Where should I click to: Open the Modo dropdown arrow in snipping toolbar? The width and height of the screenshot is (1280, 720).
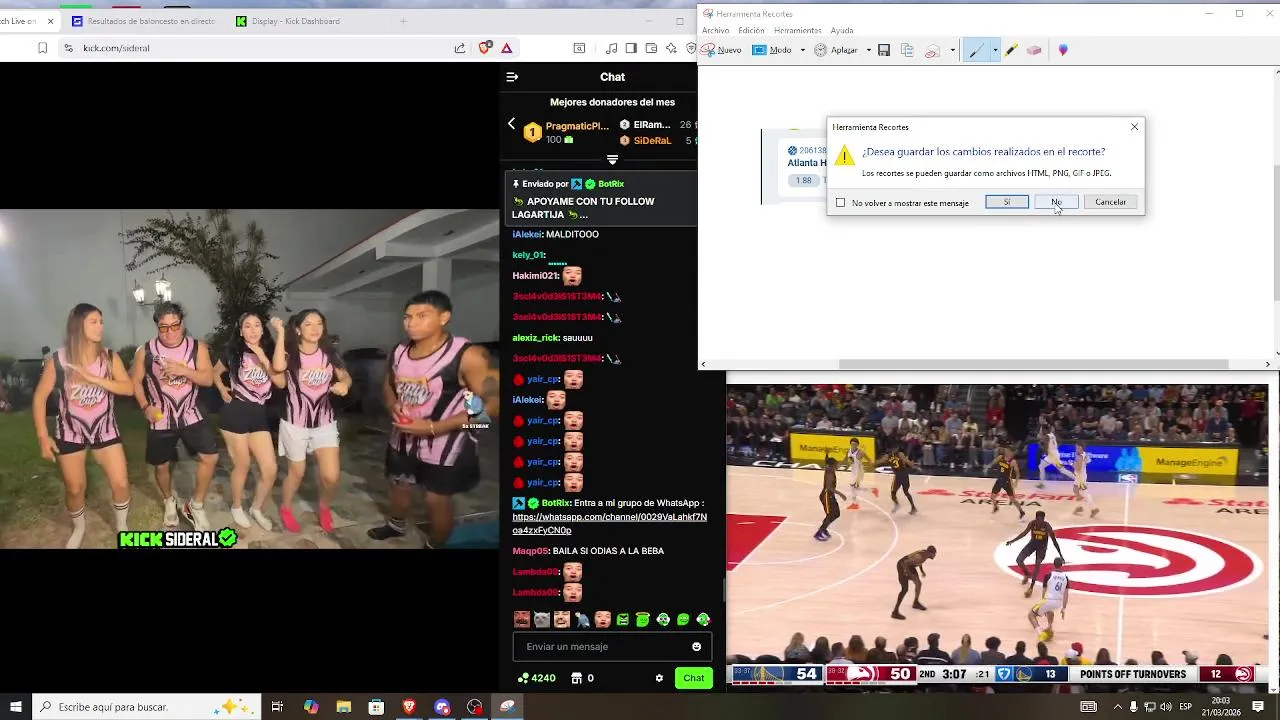[802, 50]
